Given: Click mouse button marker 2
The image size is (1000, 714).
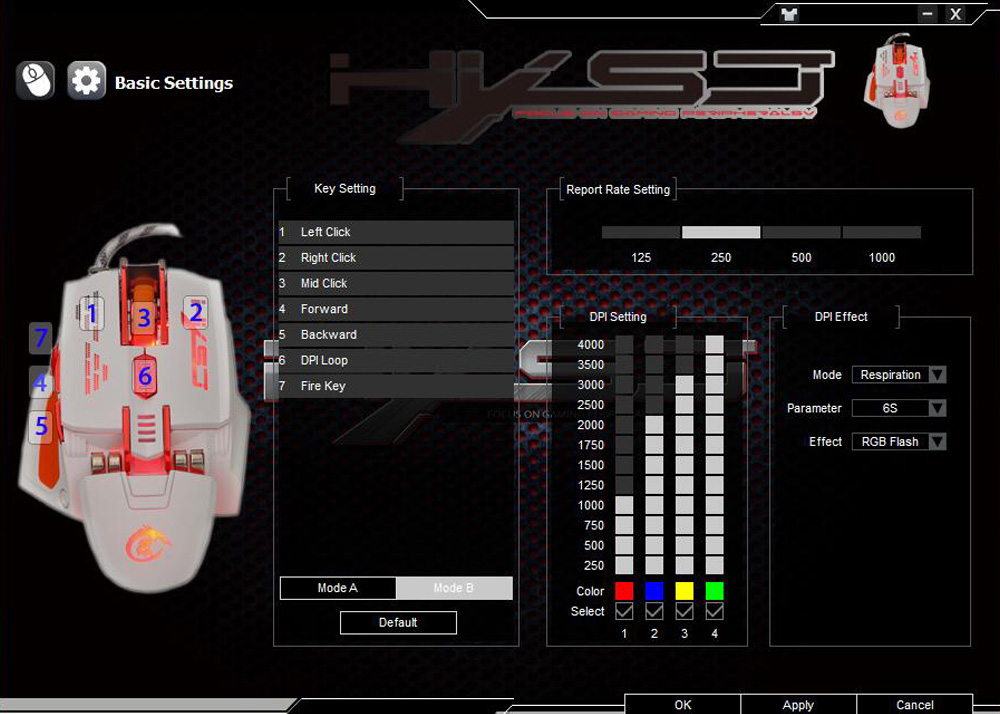Looking at the screenshot, I should (x=196, y=312).
